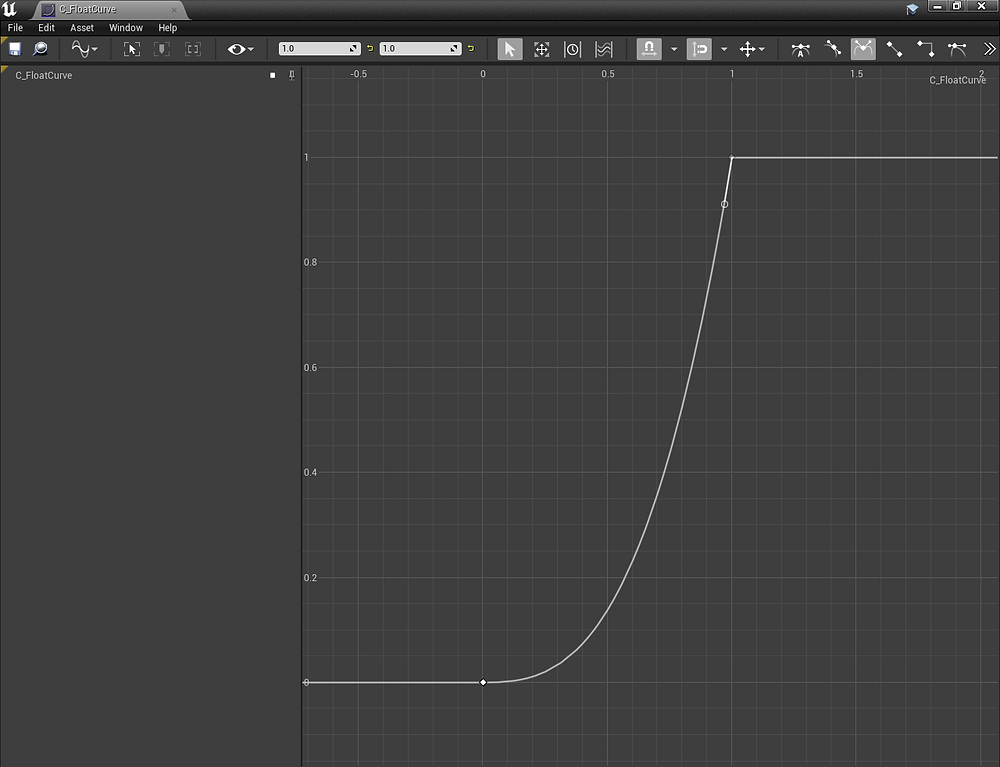Reset snap value using yellow undo arrow
Image resolution: width=1000 pixels, height=767 pixels.
(x=369, y=48)
